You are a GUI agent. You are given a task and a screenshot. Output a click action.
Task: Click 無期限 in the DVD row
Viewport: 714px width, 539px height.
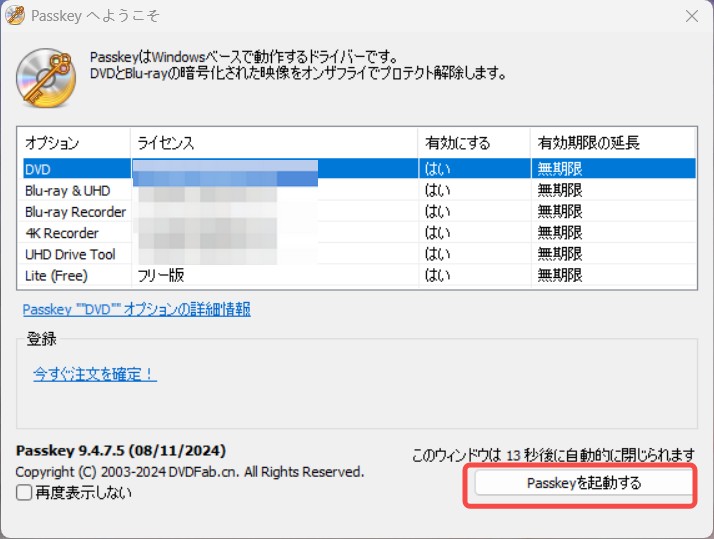(560, 169)
